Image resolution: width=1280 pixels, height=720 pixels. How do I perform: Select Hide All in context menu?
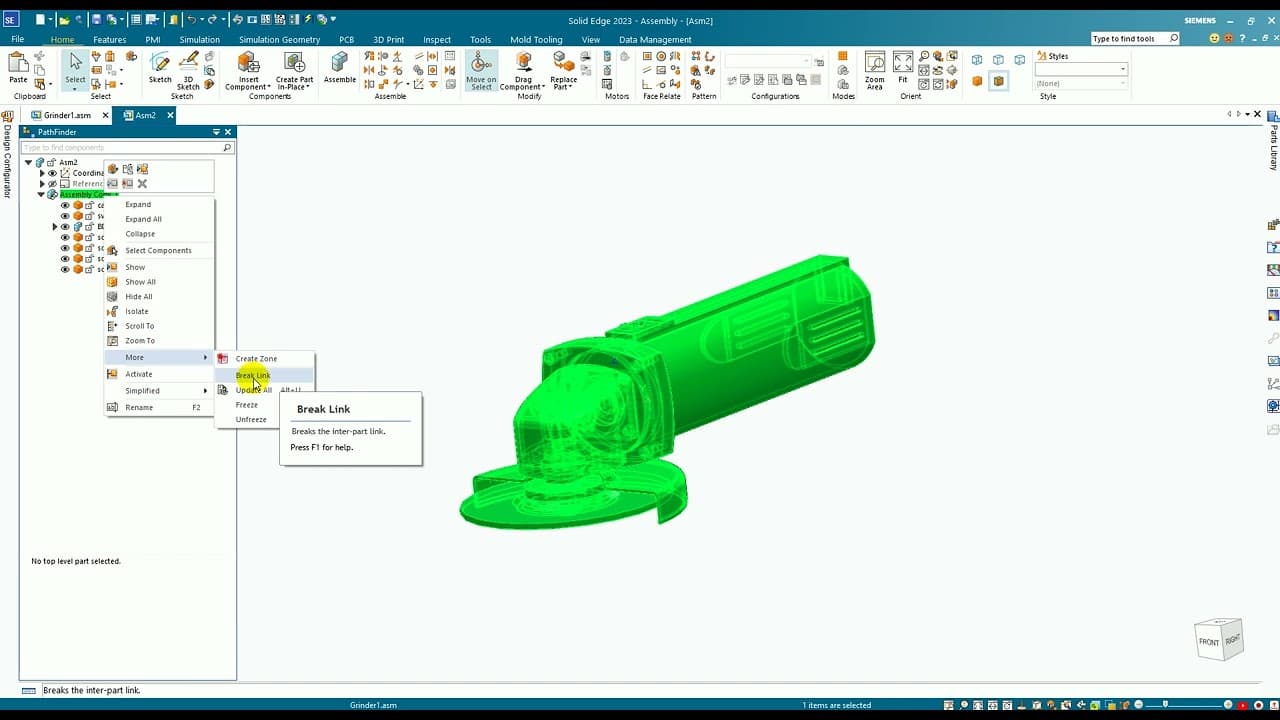click(139, 297)
